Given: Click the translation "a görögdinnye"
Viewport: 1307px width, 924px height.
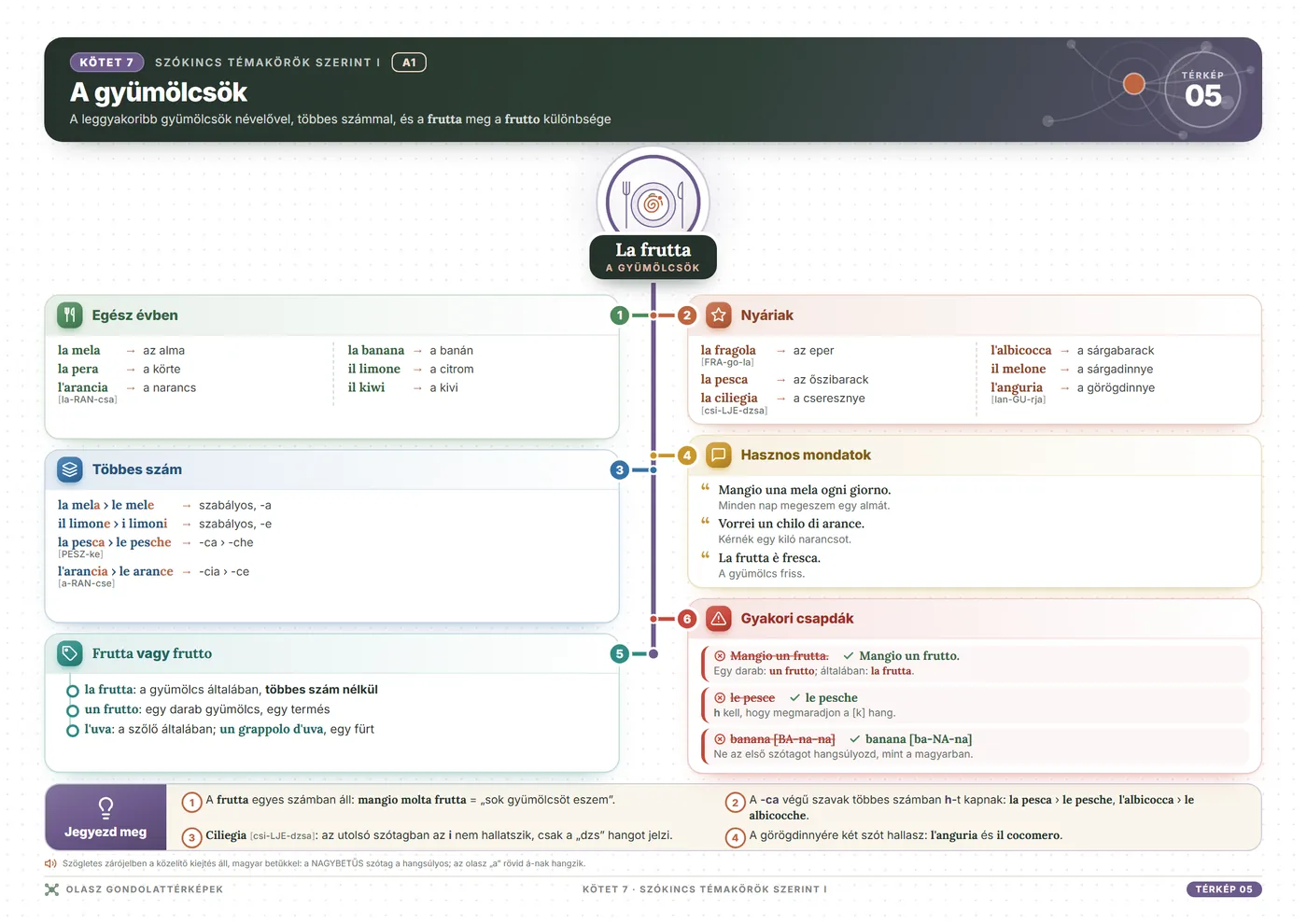Looking at the screenshot, I should 1116,387.
